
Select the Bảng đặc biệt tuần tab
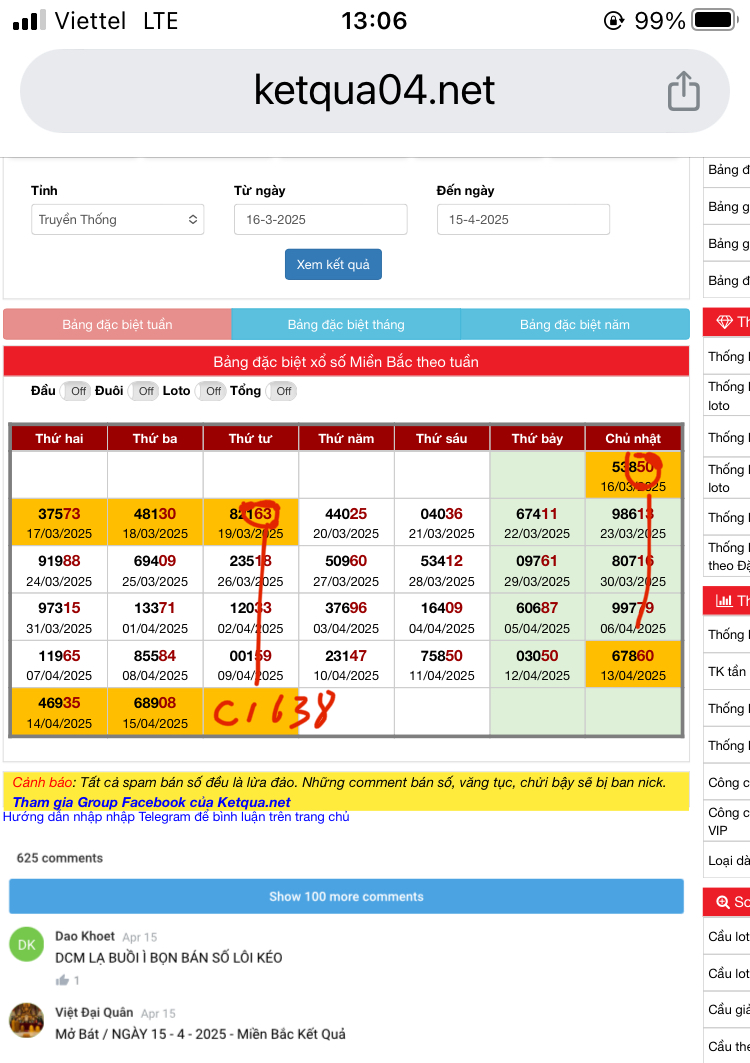(117, 324)
